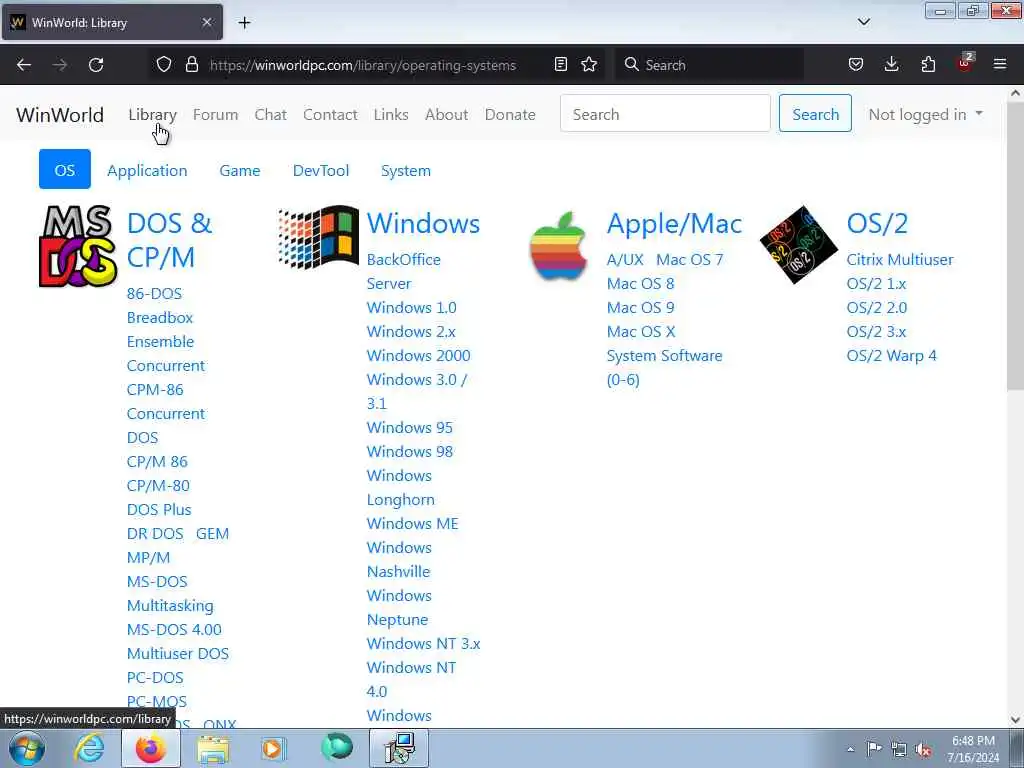1024x768 pixels.
Task: Click the WinWorld brand link
Action: 60,114
